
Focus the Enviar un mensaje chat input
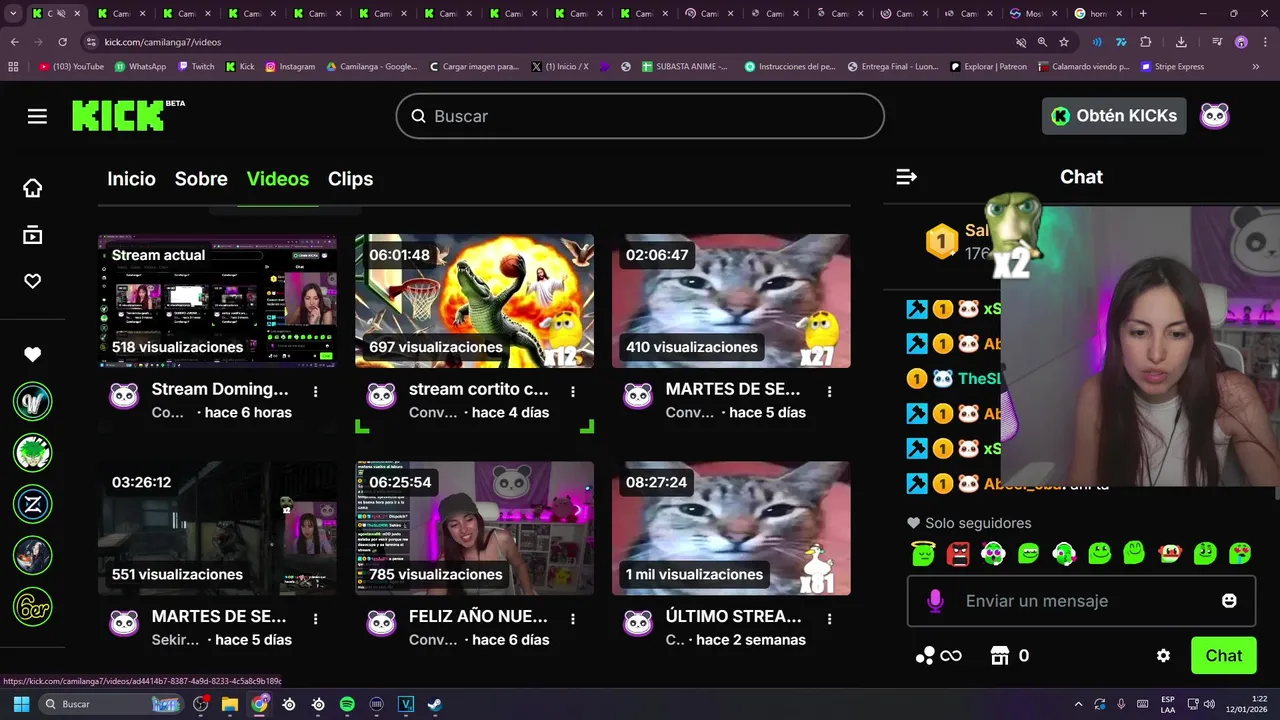tap(1081, 601)
